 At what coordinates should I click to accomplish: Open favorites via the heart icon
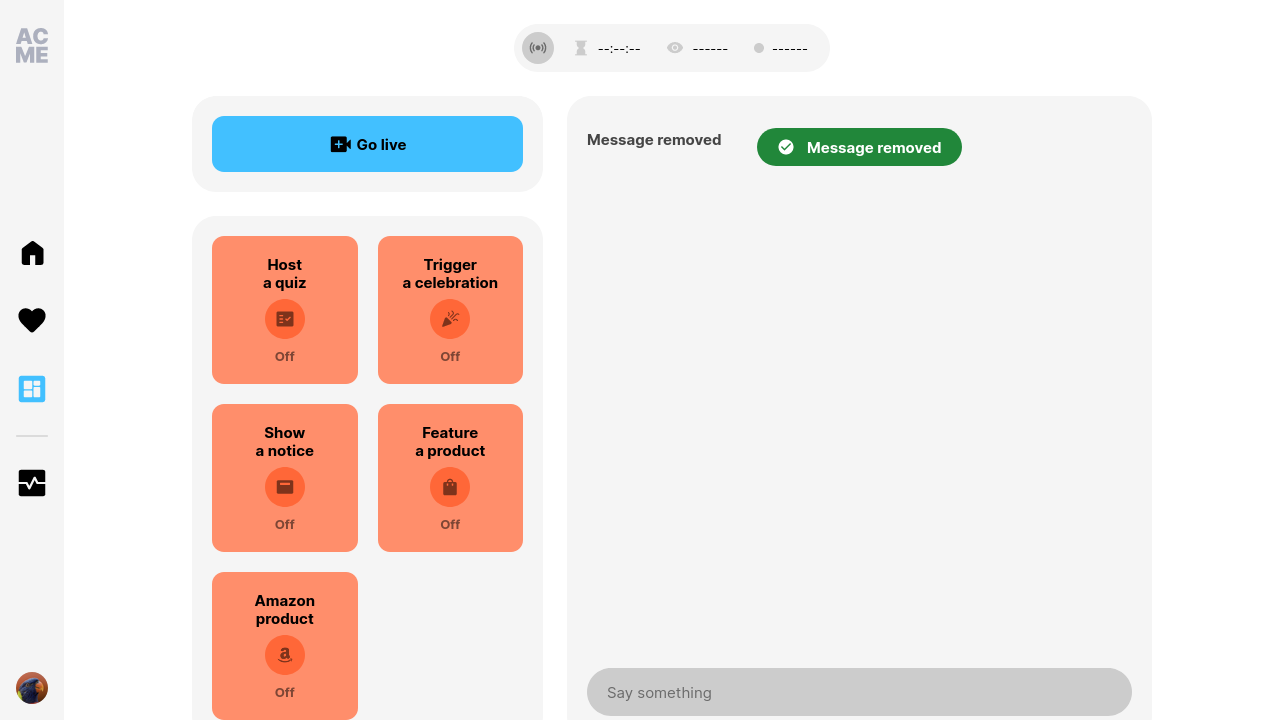[x=32, y=320]
